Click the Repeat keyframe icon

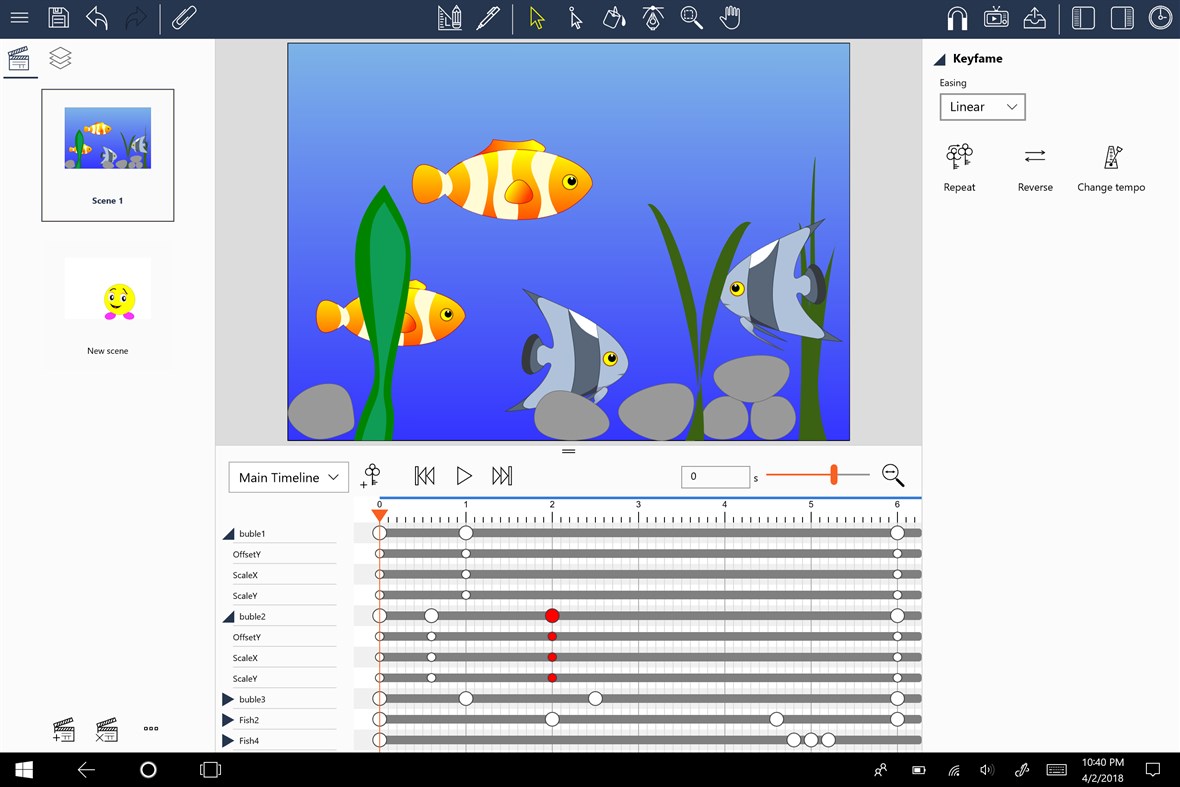point(959,157)
